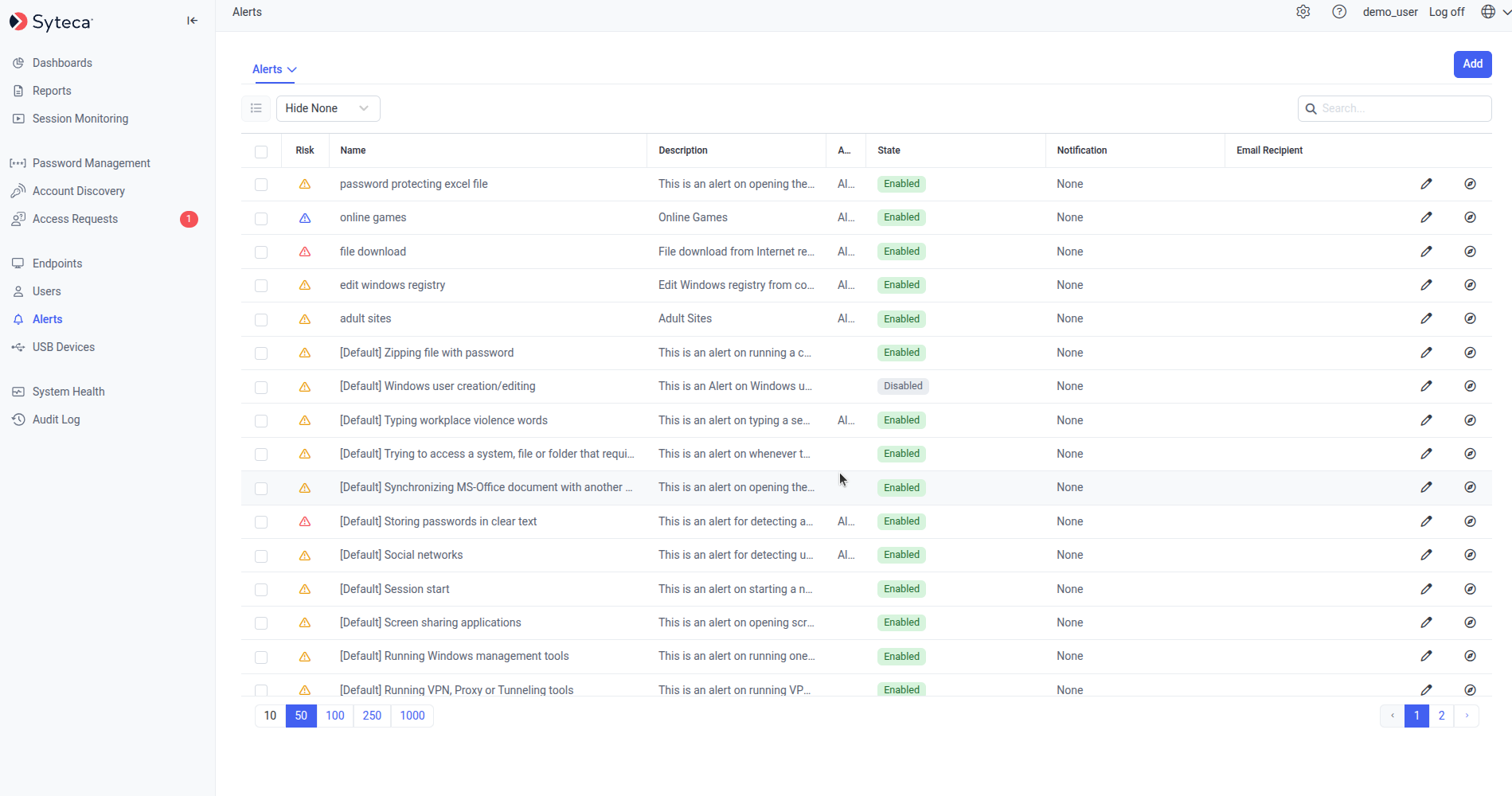Click red risk icon for 'file download'
This screenshot has width=1512, height=796.
pyautogui.click(x=305, y=252)
